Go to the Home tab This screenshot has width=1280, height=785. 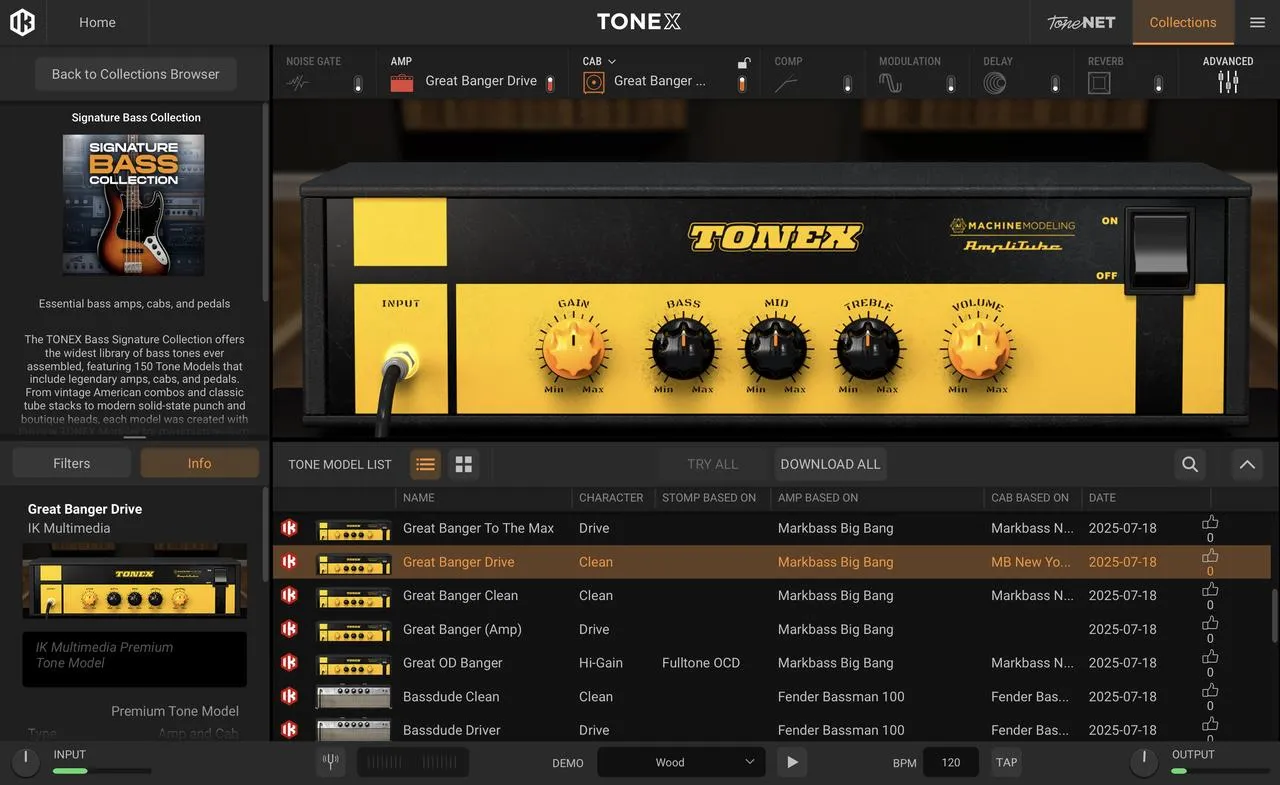click(97, 22)
